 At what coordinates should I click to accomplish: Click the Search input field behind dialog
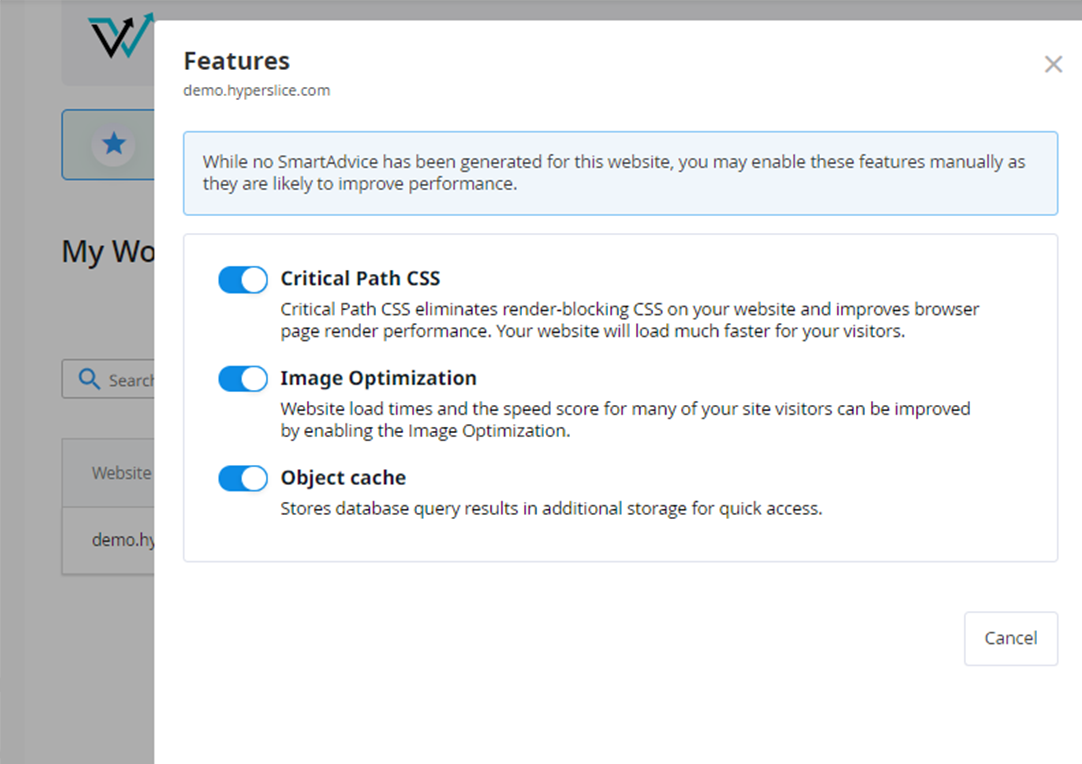pos(108,379)
